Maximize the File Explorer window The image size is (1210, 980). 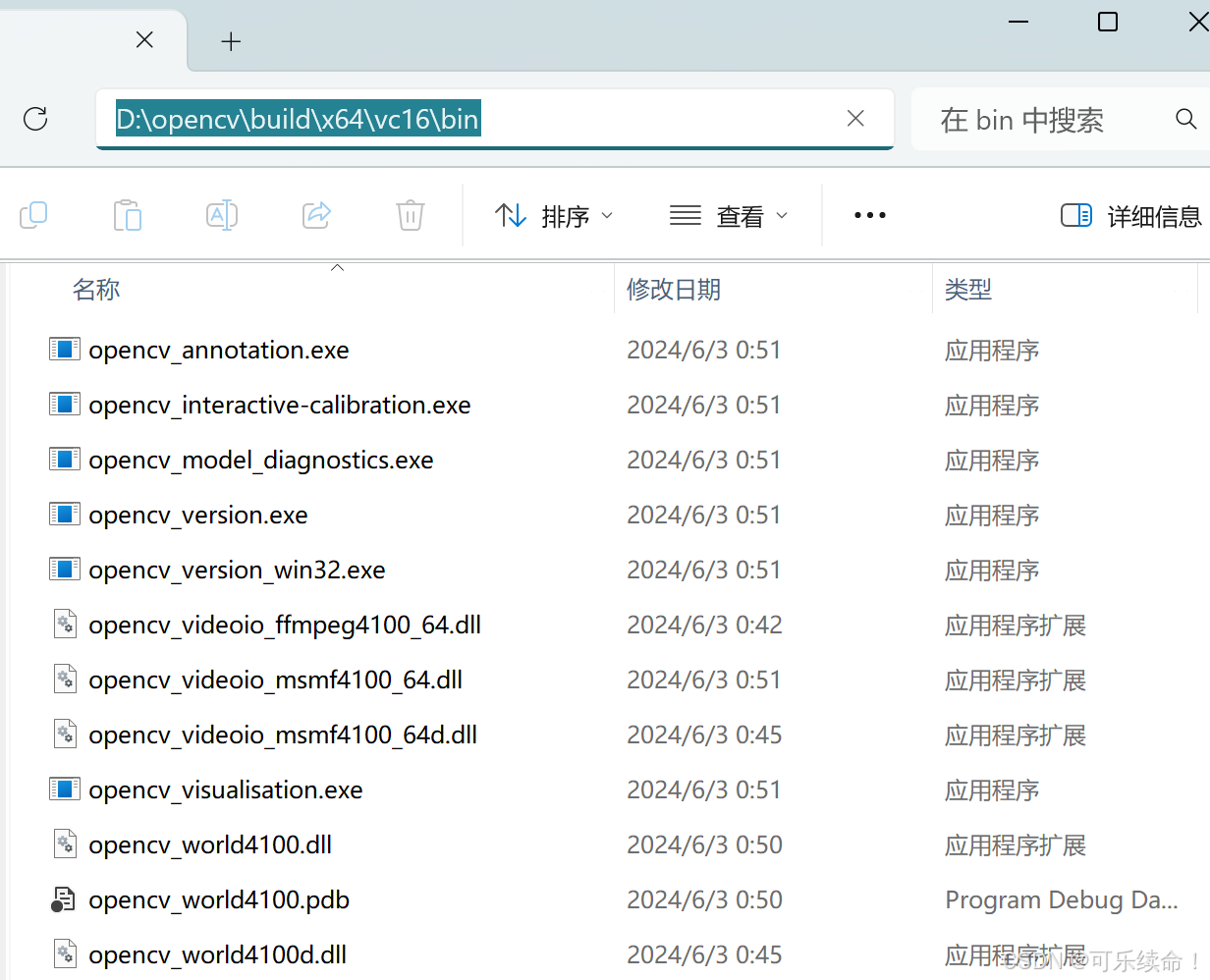click(x=1108, y=22)
